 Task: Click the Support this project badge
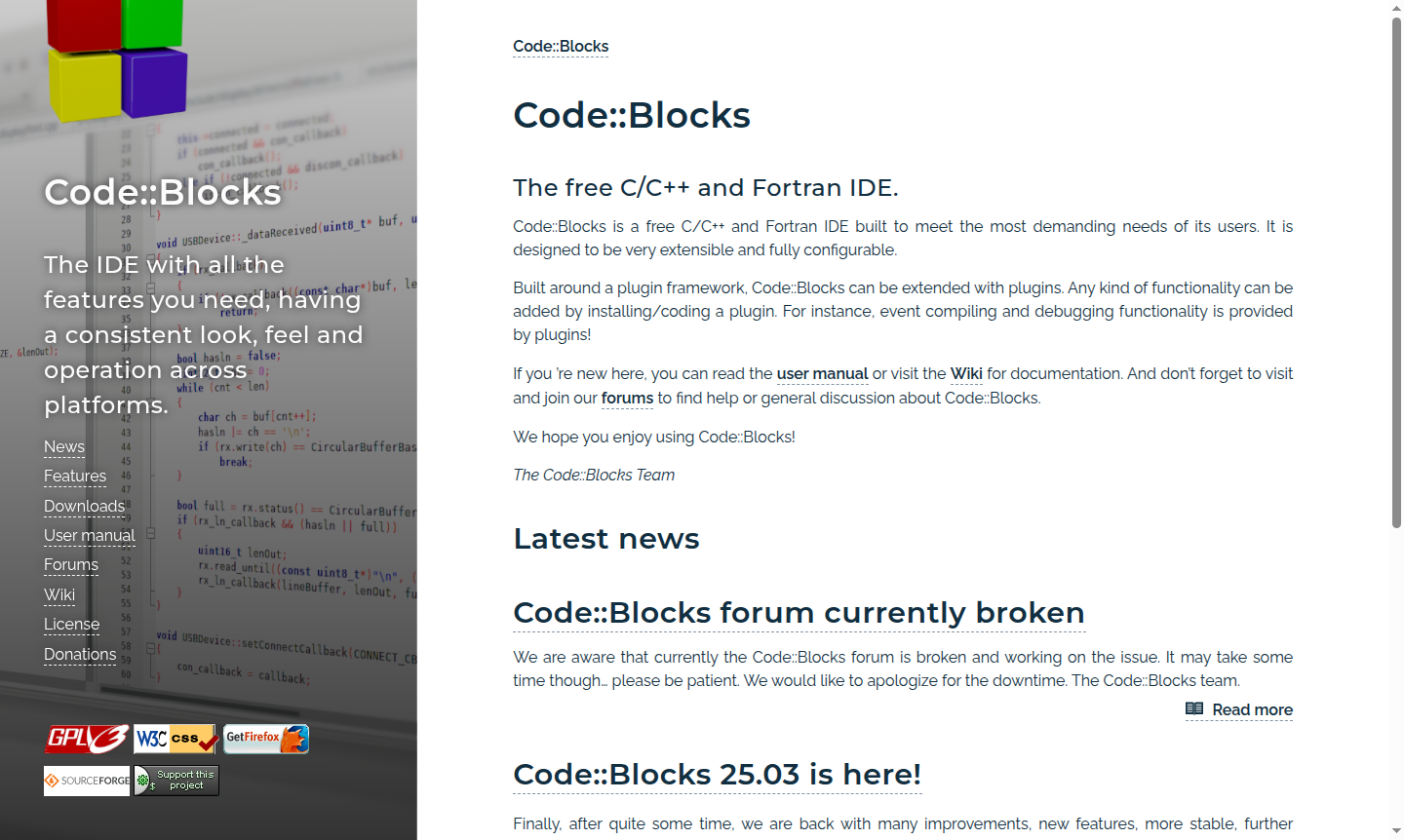point(175,780)
